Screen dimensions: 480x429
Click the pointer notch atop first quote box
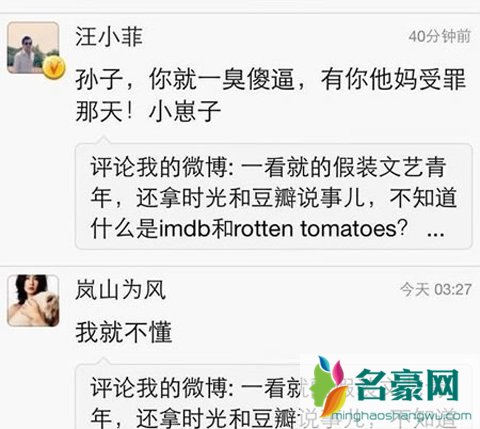coord(104,140)
